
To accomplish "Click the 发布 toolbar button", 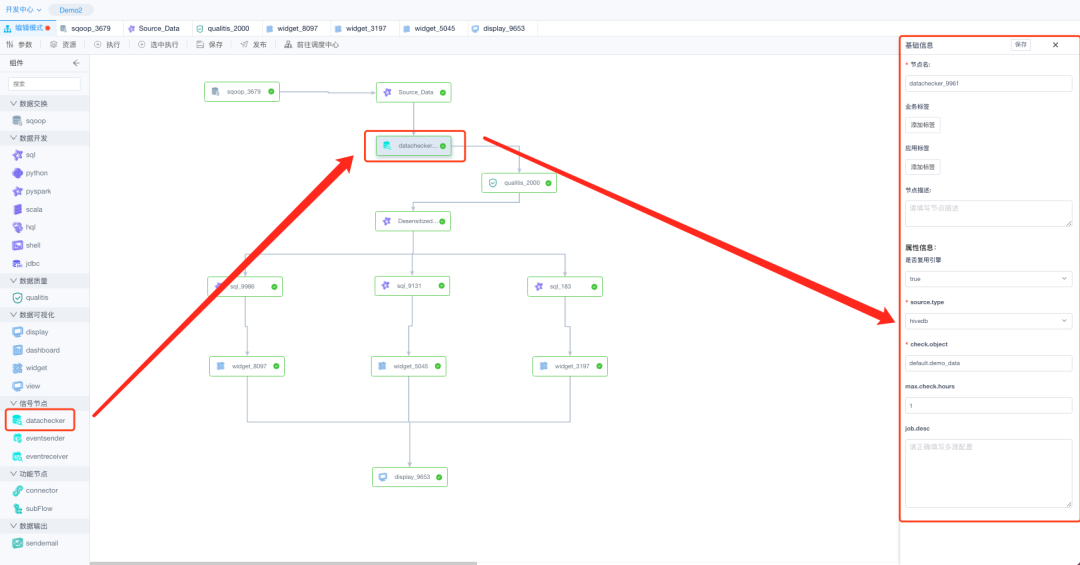I will point(254,45).
